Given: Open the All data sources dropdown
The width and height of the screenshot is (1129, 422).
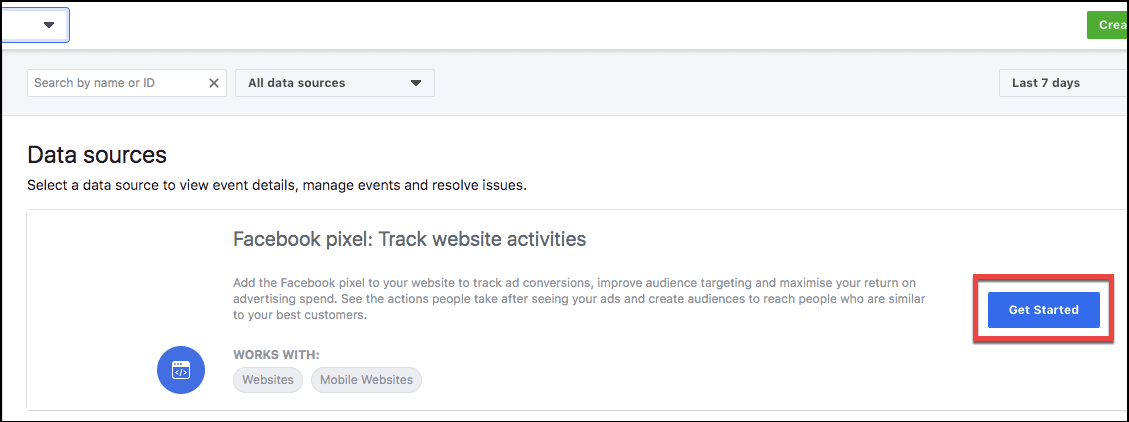Looking at the screenshot, I should [x=335, y=83].
